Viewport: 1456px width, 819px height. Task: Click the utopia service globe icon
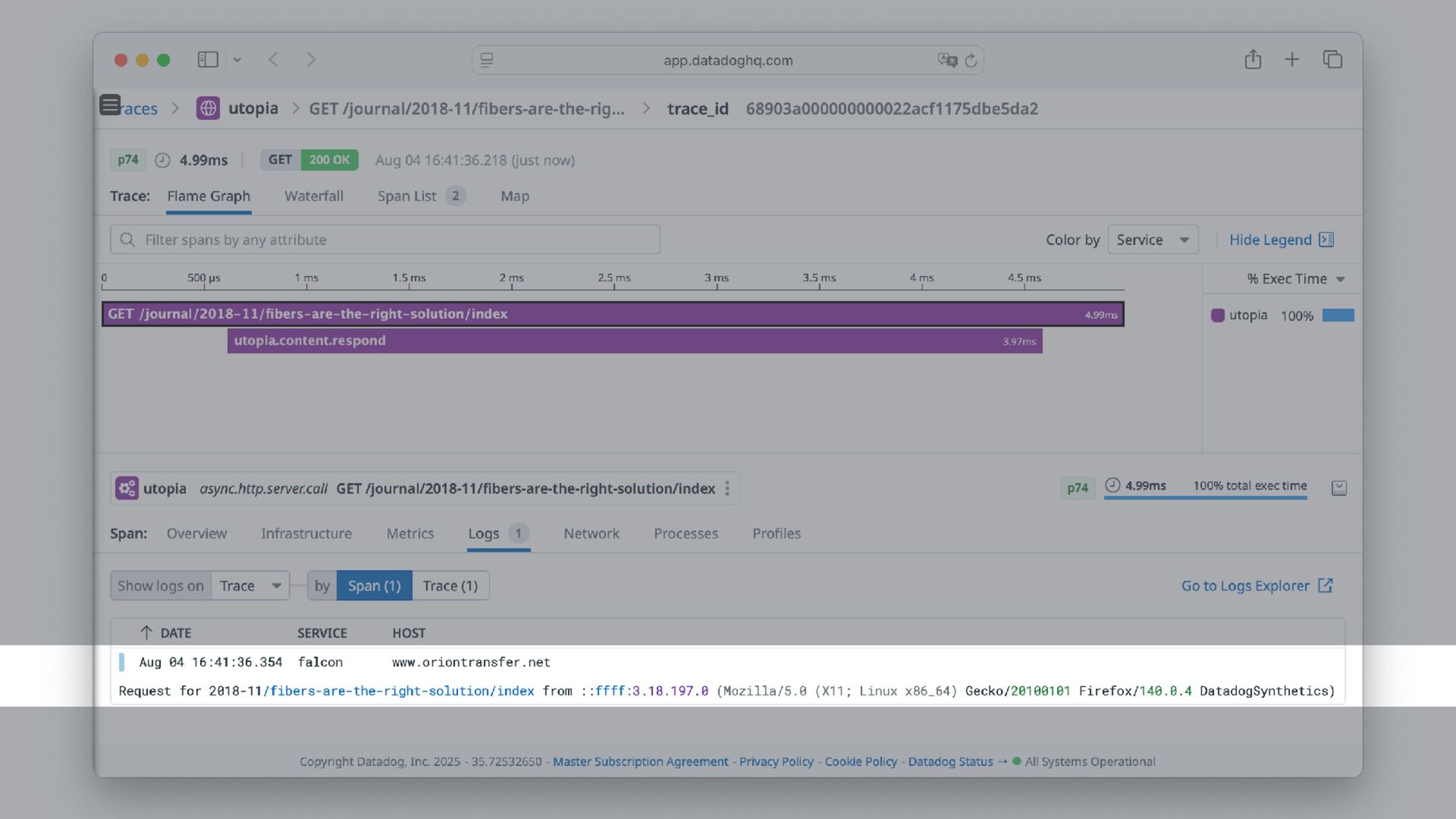tap(208, 108)
